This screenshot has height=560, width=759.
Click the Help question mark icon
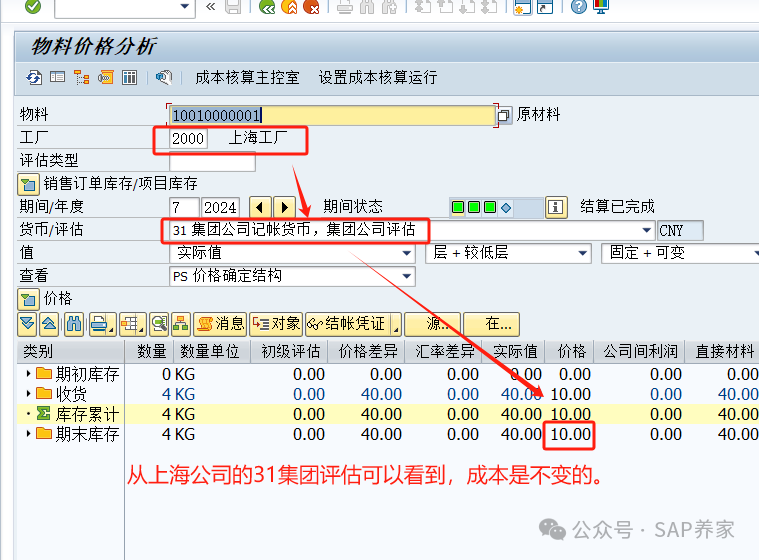click(578, 7)
